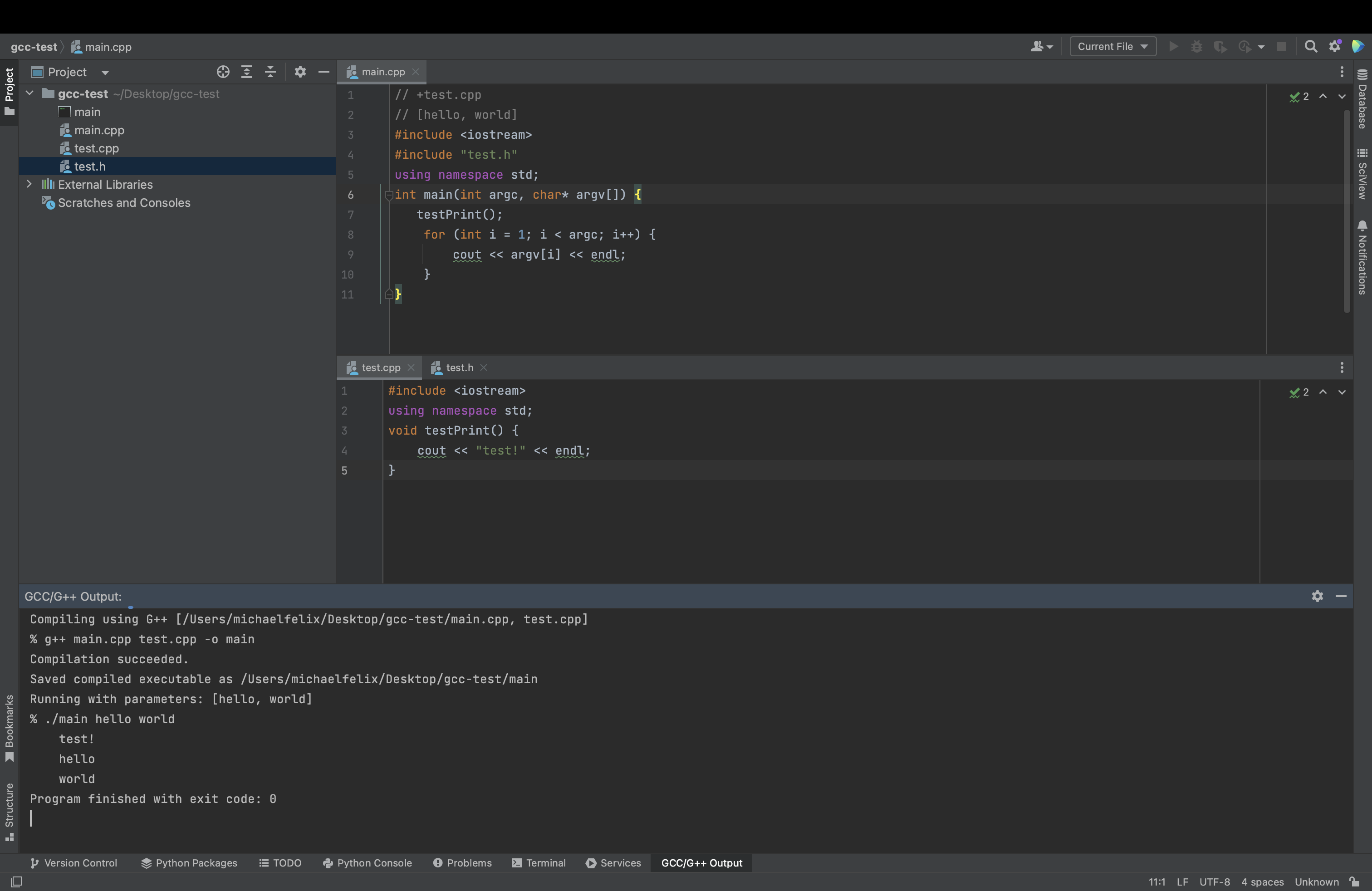Click 4 spaces indent setting

[x=1263, y=882]
